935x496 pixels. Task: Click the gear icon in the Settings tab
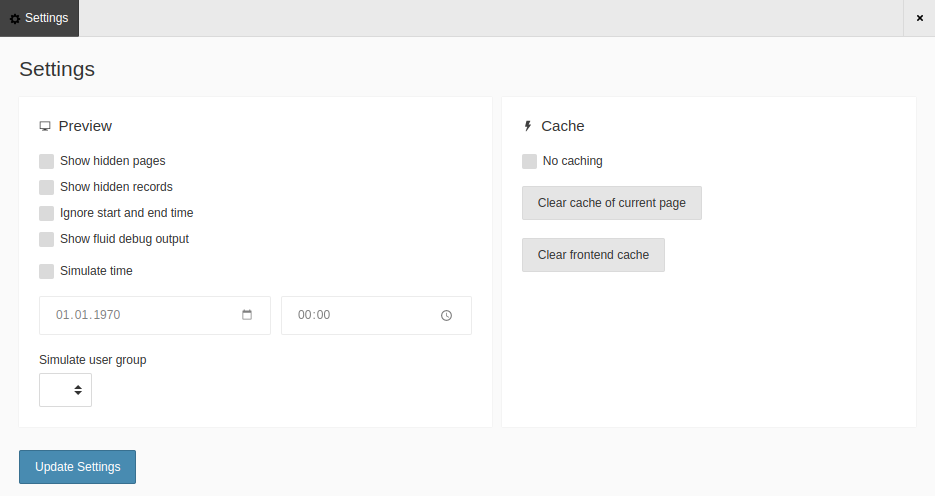[x=14, y=18]
